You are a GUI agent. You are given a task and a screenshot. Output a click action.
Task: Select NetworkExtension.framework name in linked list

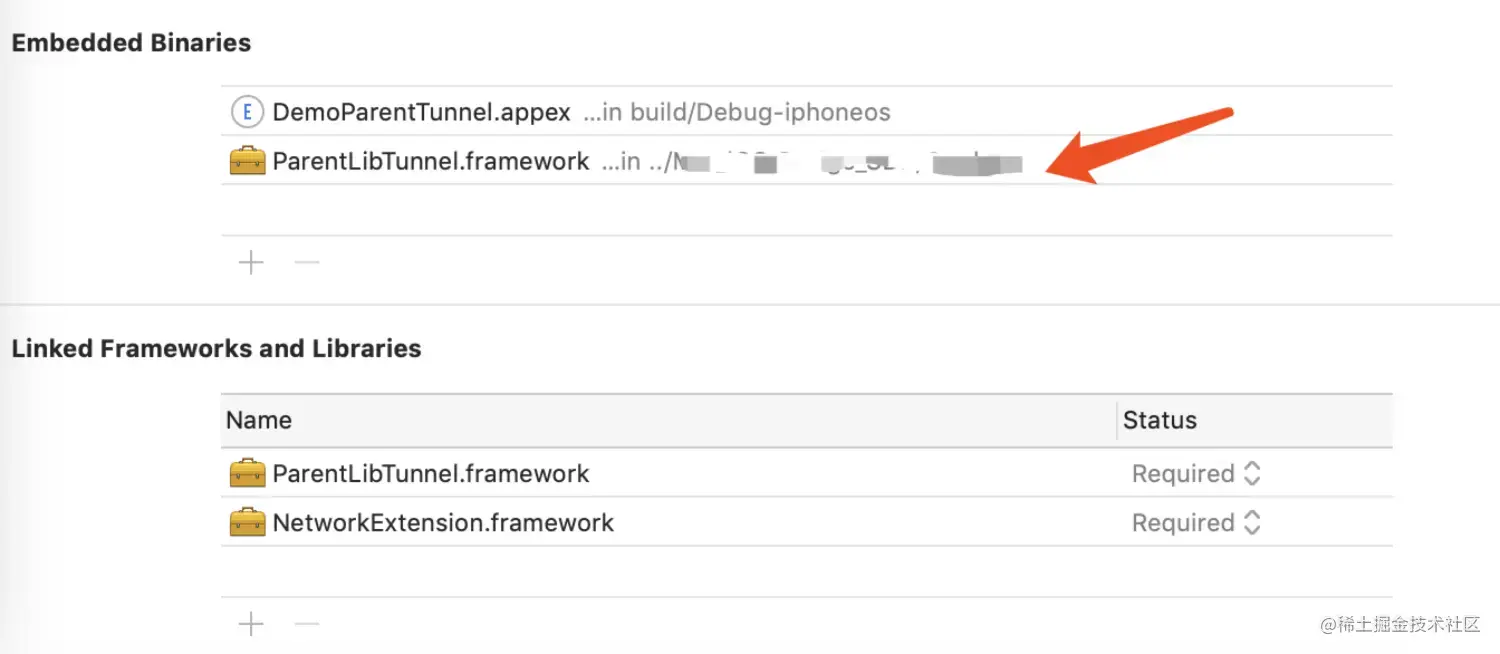443,522
